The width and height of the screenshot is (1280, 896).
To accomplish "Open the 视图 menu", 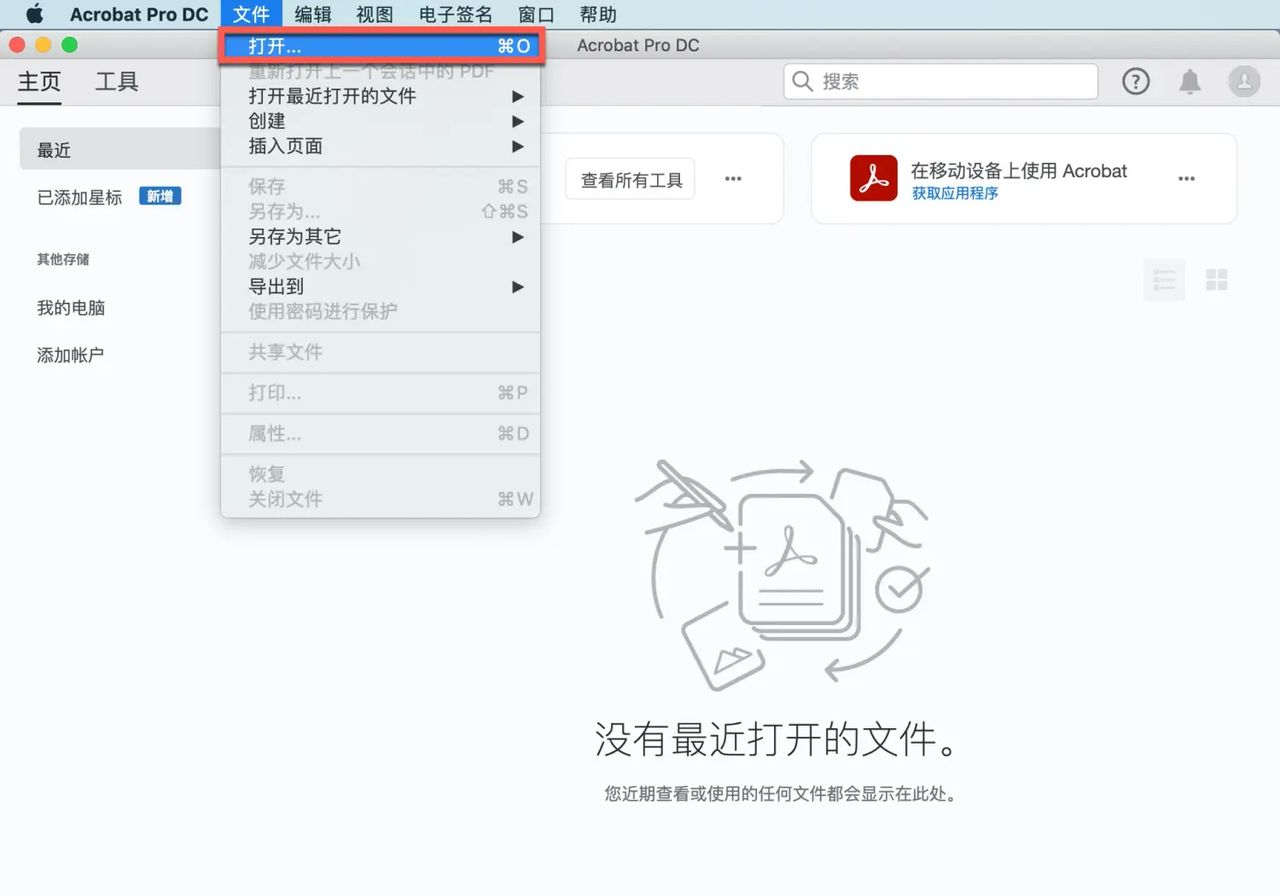I will [x=375, y=14].
